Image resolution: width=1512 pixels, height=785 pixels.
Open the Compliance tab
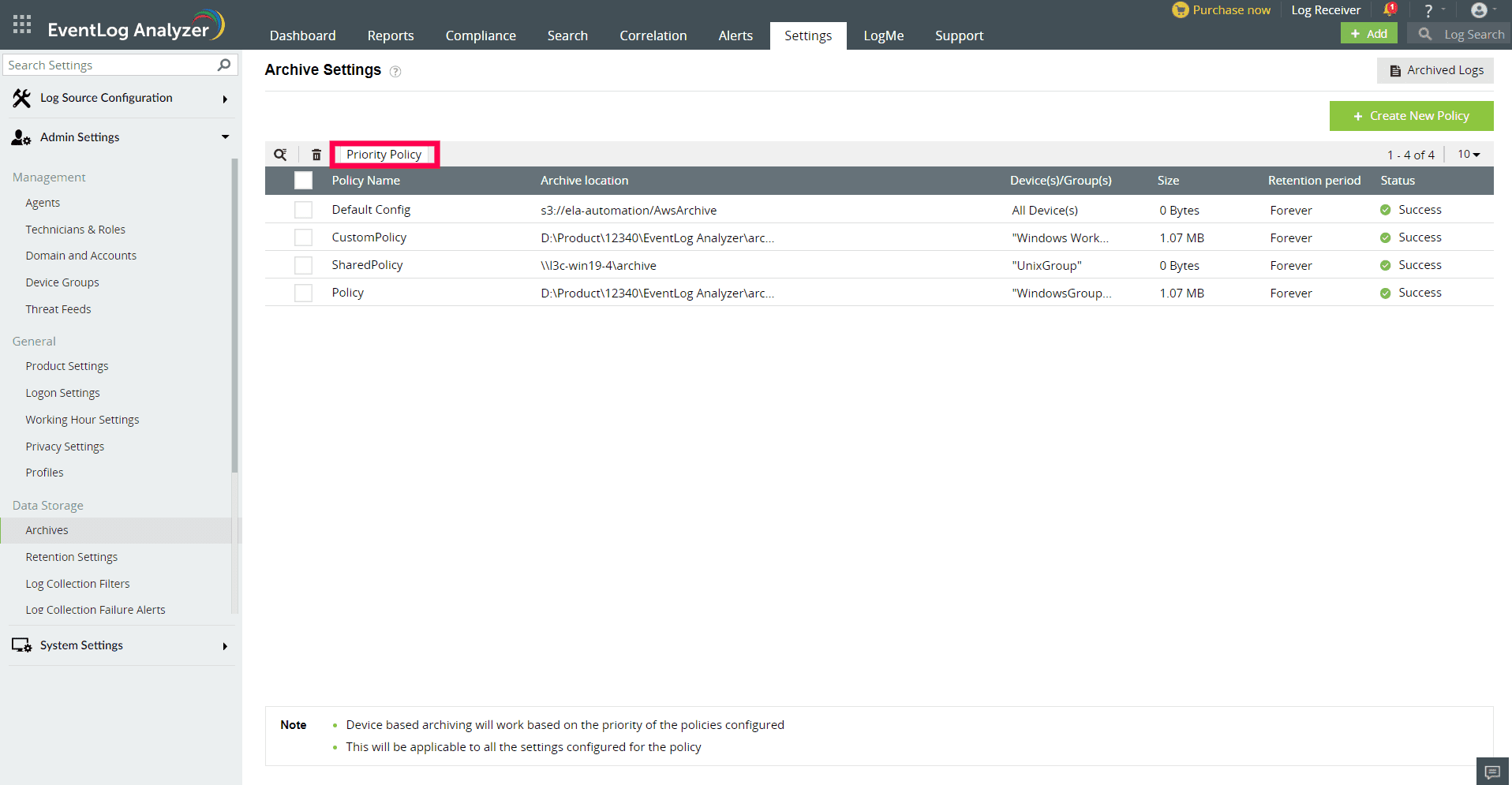click(481, 36)
